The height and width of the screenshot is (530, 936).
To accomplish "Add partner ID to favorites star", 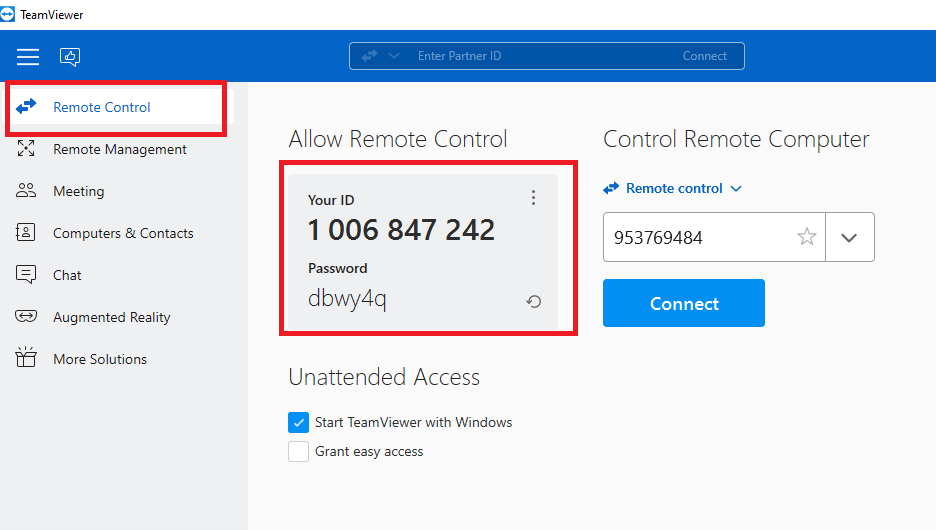I will (x=806, y=237).
